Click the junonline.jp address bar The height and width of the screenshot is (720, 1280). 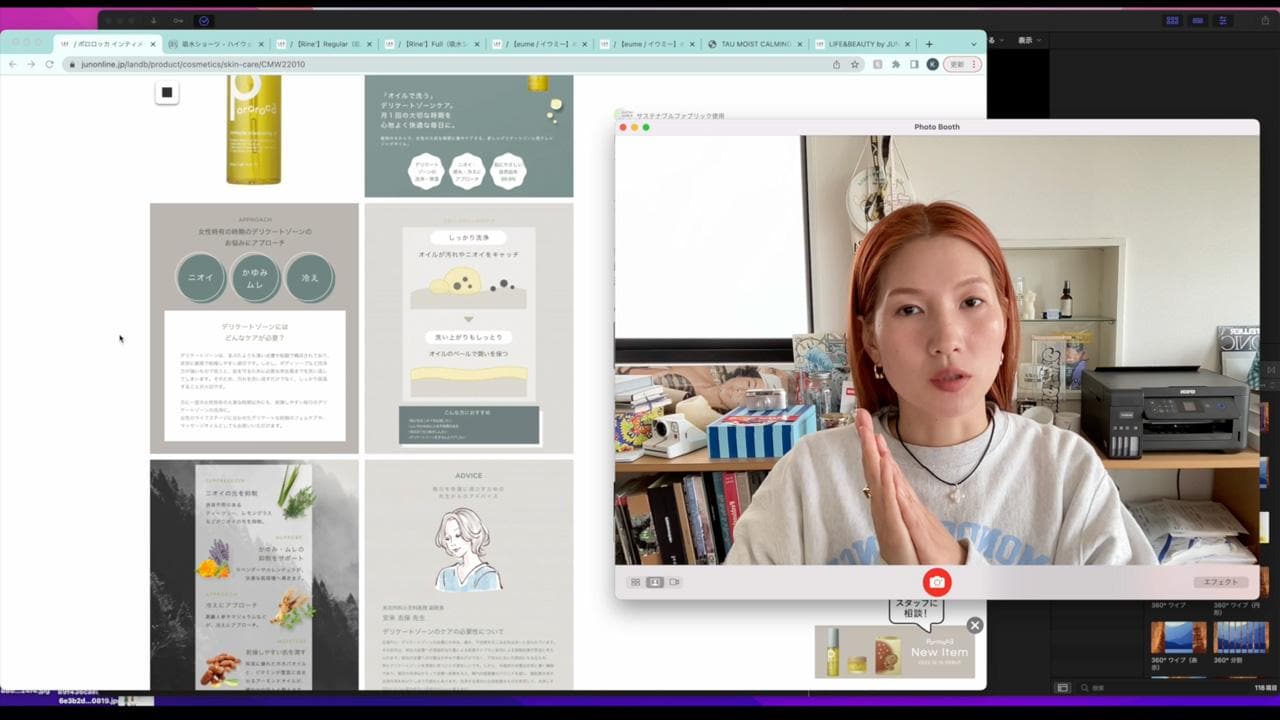pyautogui.click(x=400, y=64)
